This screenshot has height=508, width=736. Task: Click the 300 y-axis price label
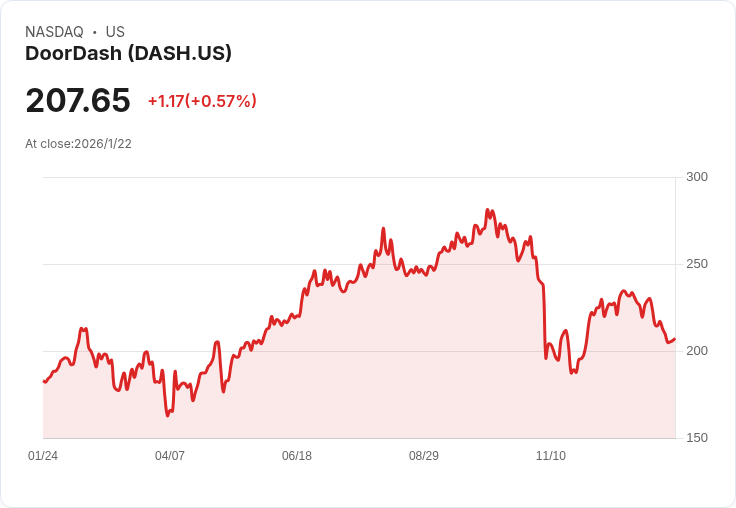697,177
